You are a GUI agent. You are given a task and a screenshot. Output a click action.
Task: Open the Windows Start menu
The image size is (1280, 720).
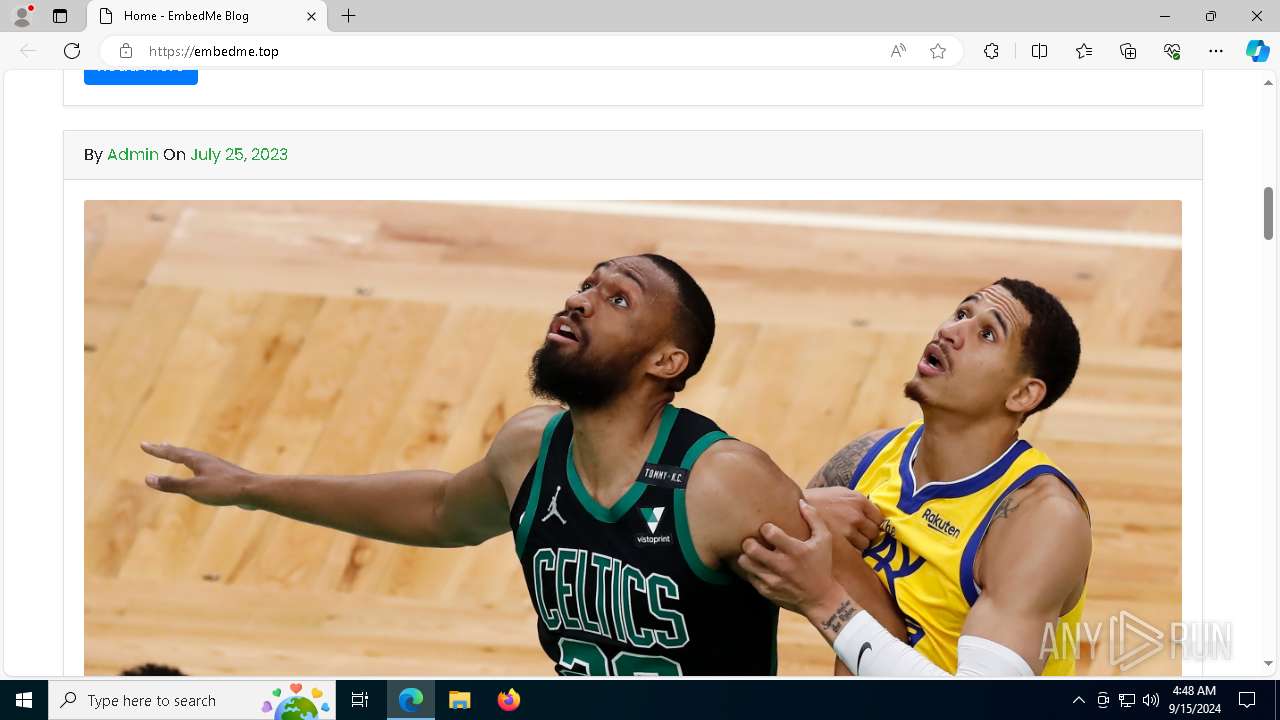click(24, 700)
